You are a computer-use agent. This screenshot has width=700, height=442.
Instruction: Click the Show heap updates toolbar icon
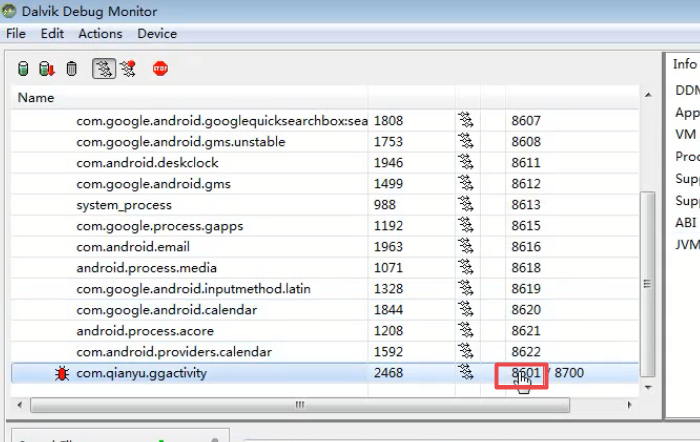(23, 69)
